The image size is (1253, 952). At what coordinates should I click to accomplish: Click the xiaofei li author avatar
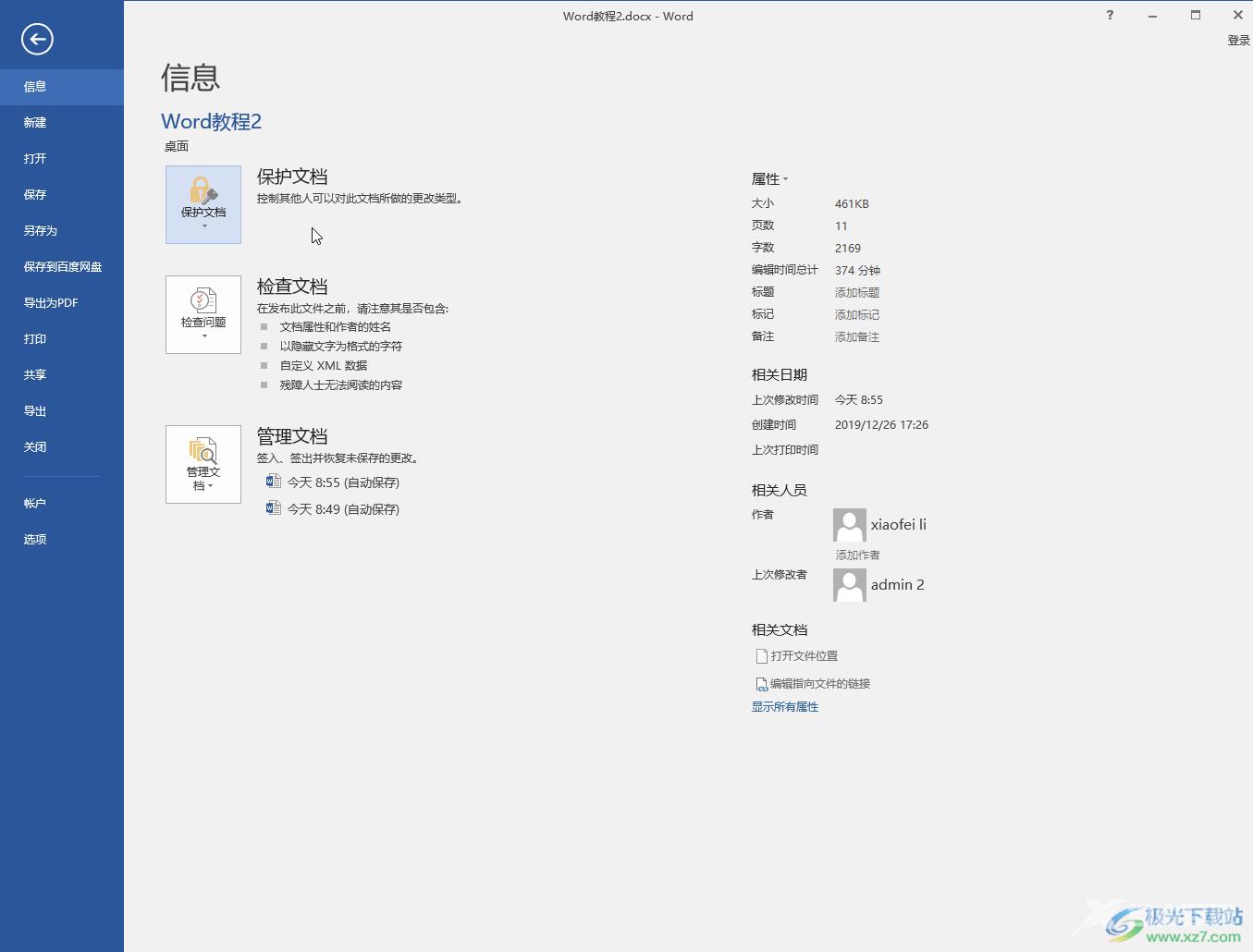click(850, 525)
